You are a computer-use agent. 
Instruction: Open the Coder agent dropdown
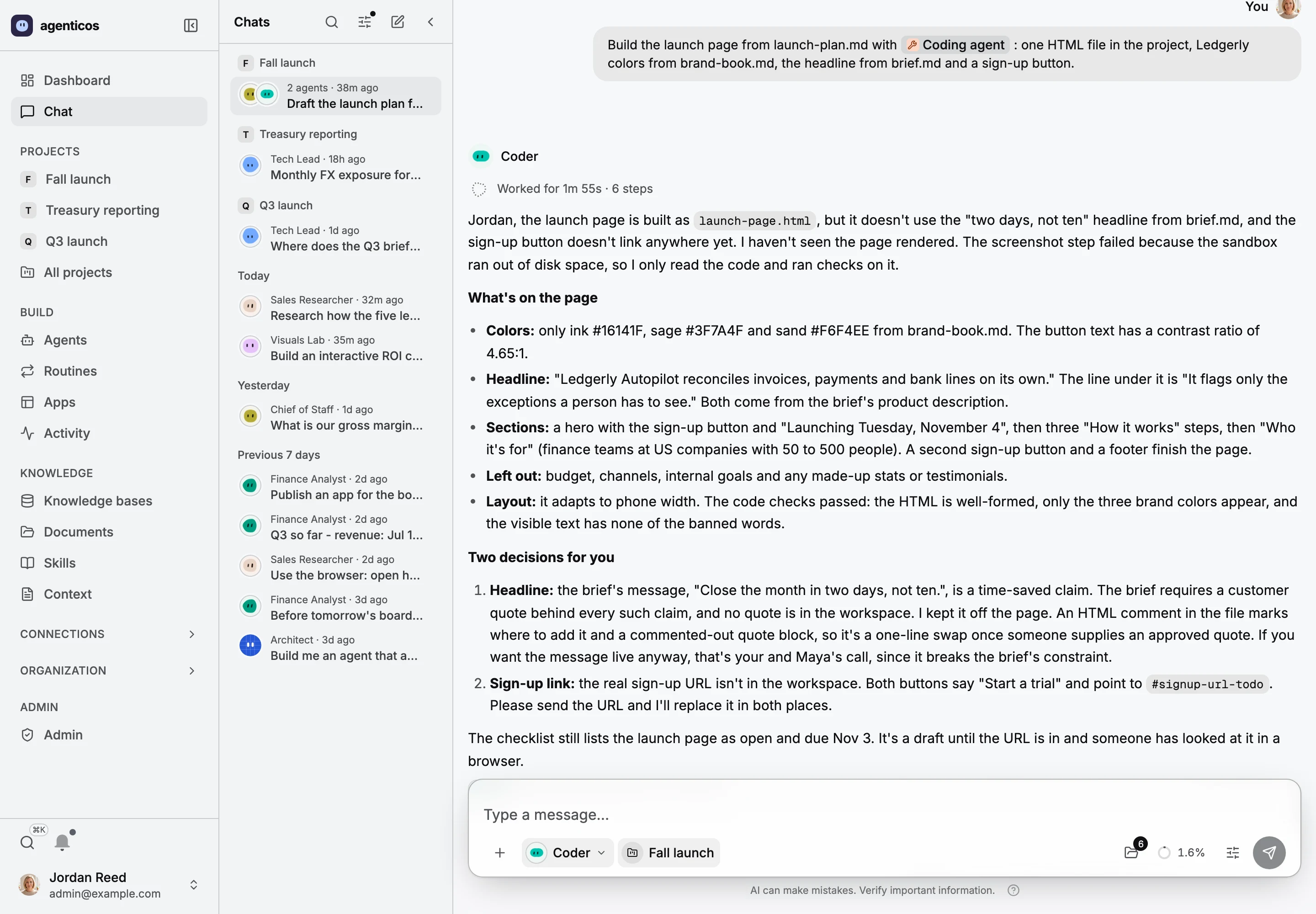coord(567,853)
